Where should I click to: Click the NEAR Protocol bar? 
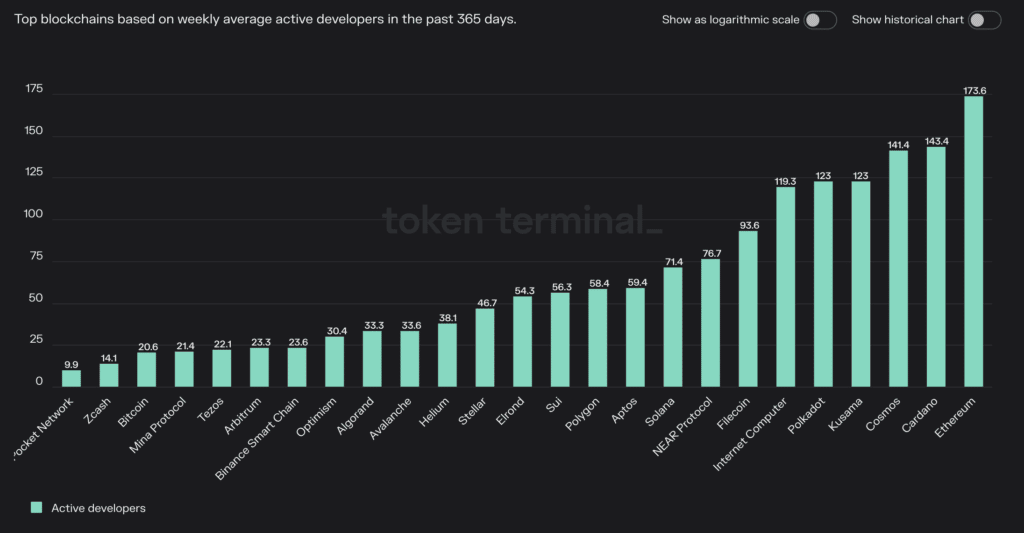coord(710,323)
